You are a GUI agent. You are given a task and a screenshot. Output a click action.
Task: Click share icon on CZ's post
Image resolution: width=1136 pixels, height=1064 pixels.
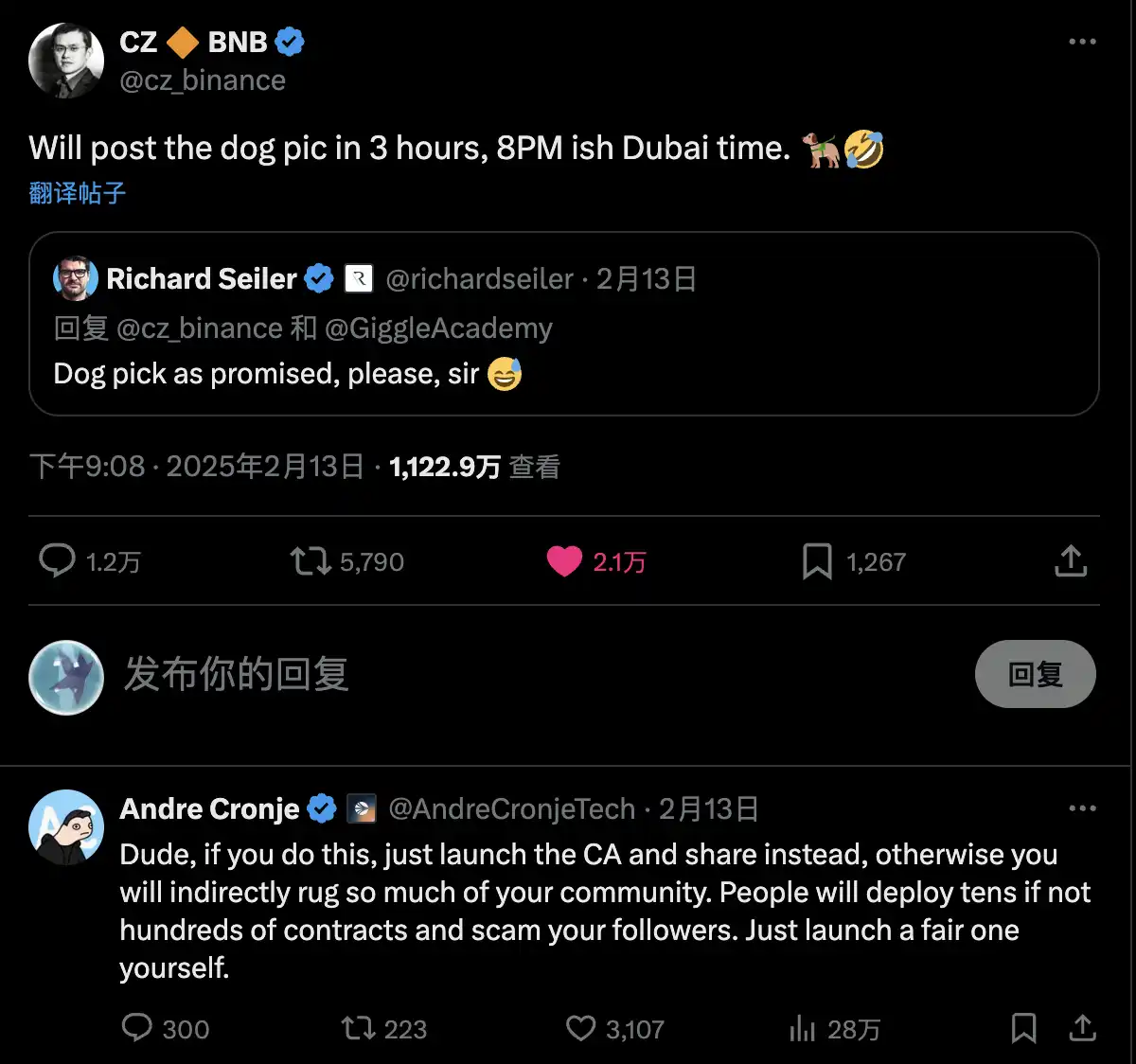coord(1071,561)
